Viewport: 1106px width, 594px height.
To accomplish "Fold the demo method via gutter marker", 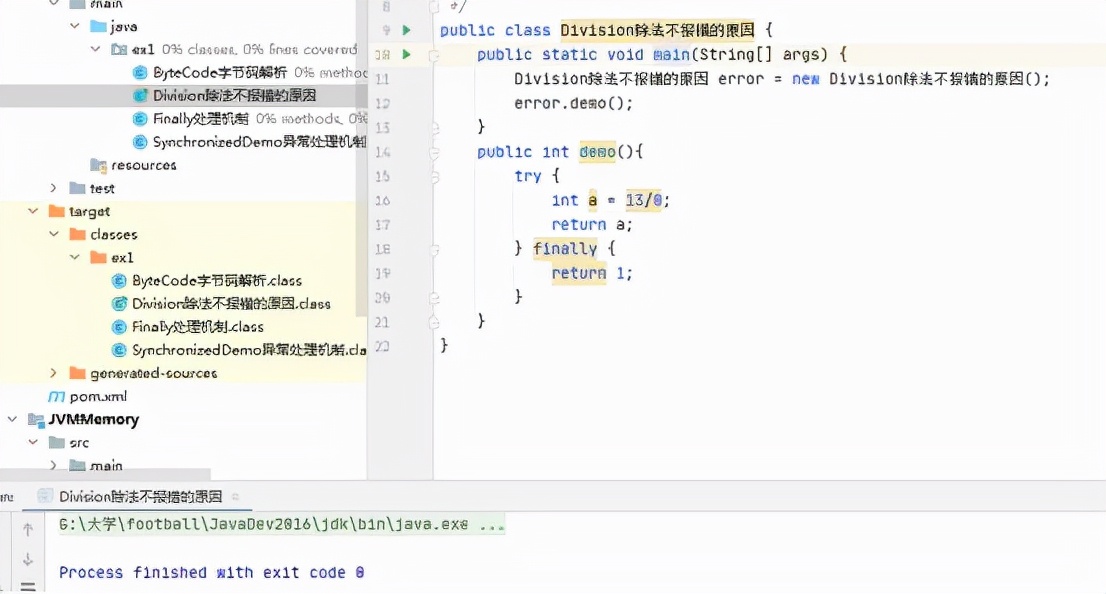I will (x=434, y=152).
